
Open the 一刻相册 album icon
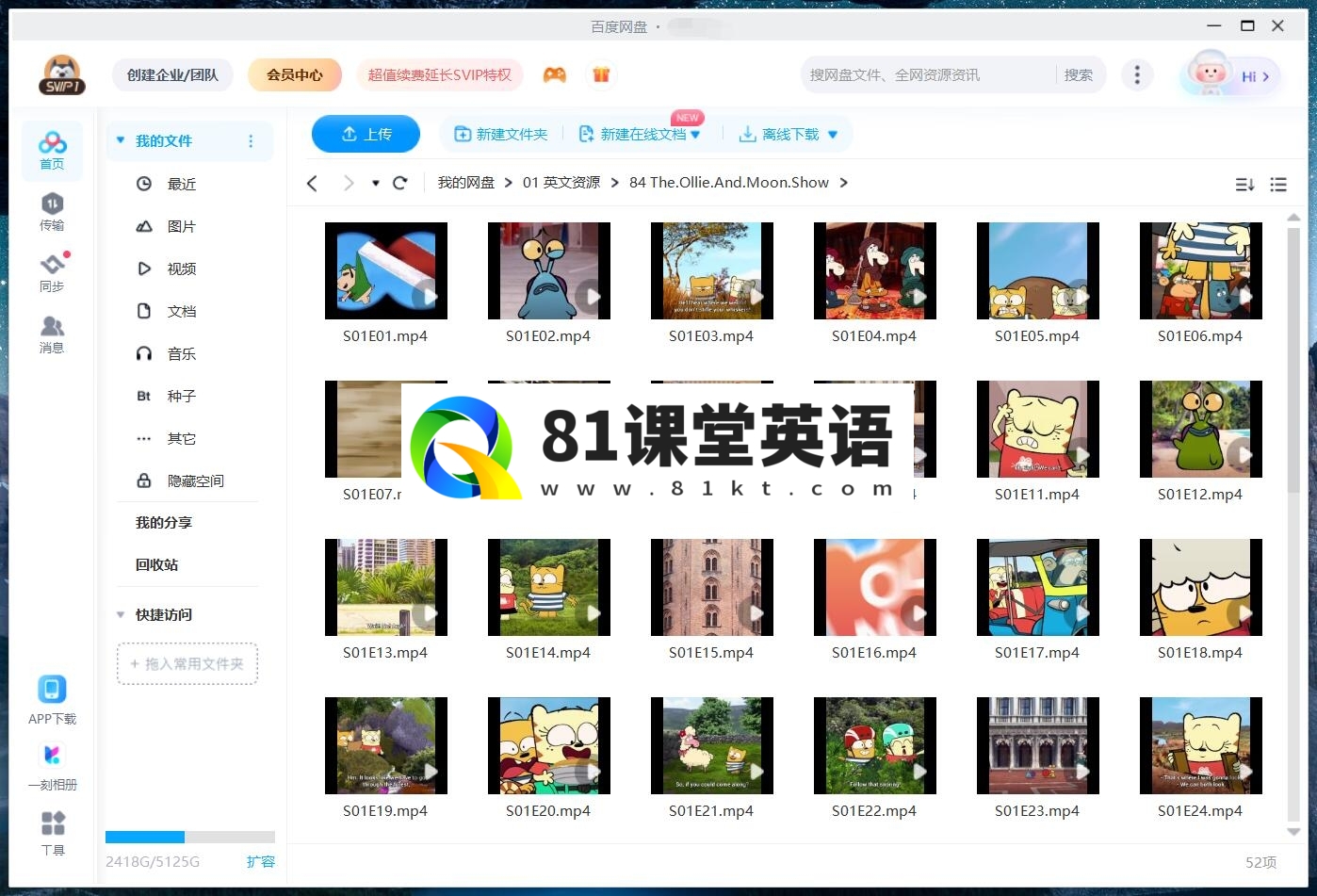click(52, 756)
